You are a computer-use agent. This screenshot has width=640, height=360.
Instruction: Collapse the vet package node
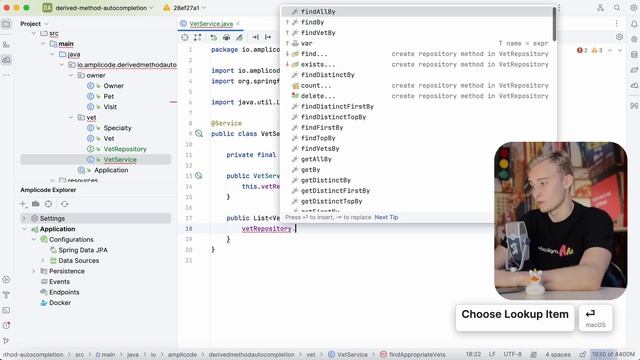click(x=71, y=118)
